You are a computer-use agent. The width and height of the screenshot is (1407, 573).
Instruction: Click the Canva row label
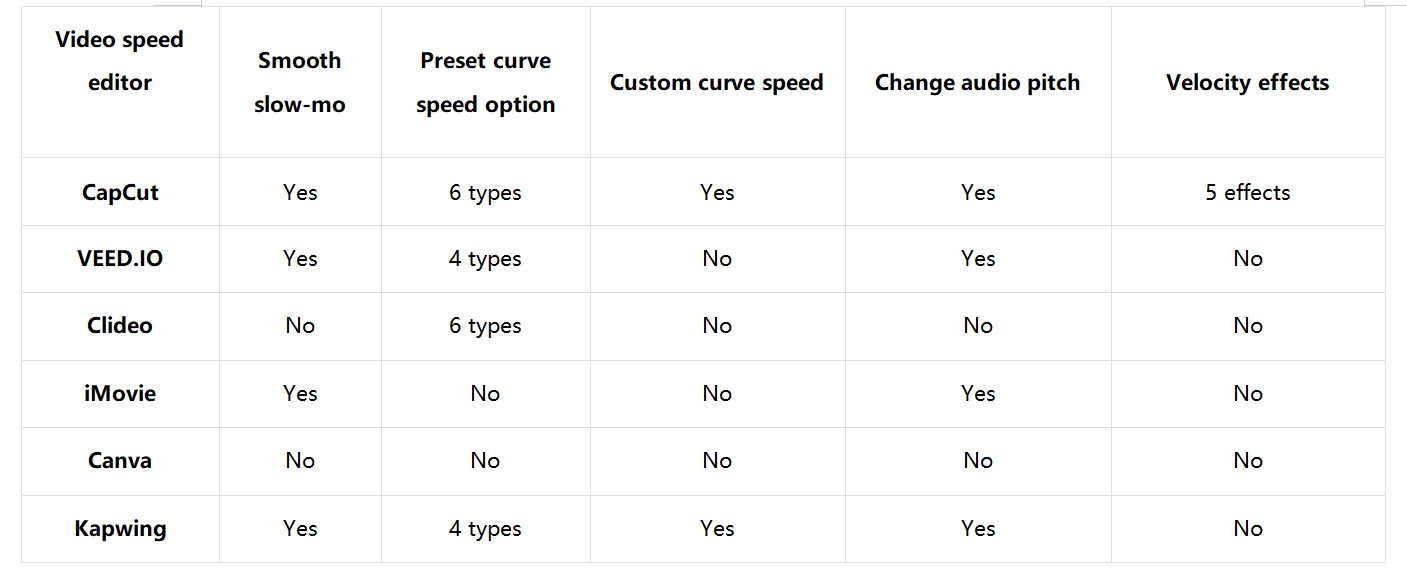120,460
